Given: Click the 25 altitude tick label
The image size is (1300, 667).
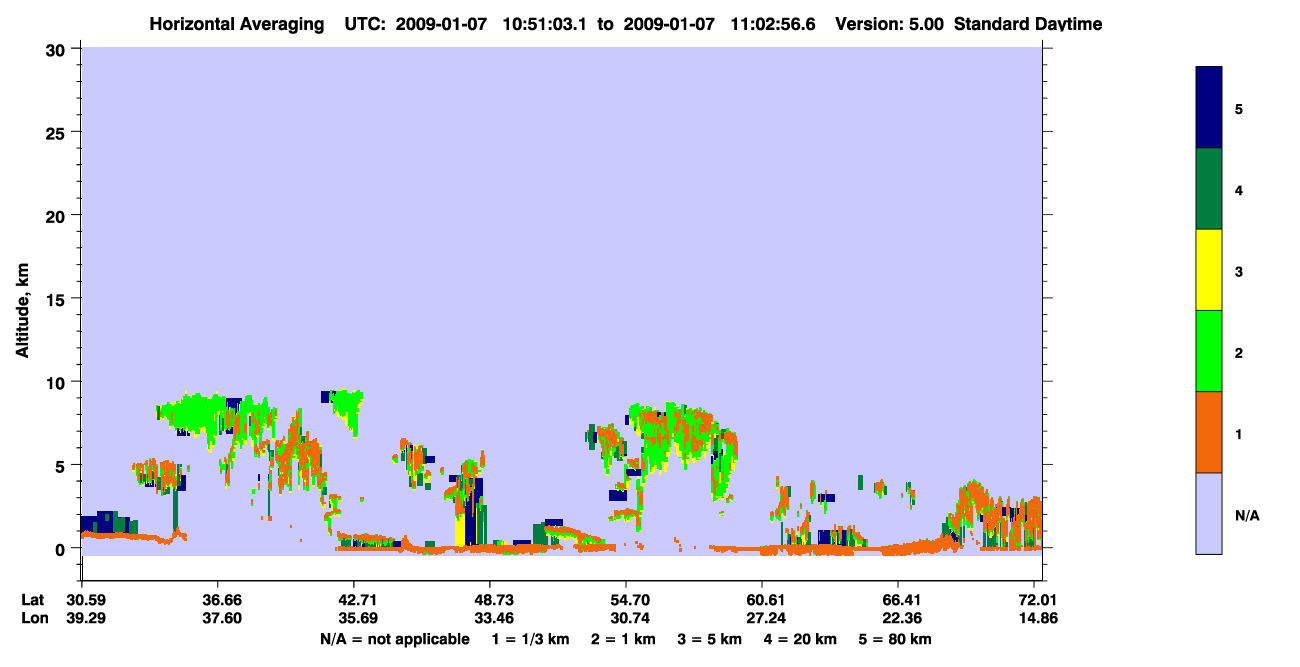Looking at the screenshot, I should (x=57, y=132).
